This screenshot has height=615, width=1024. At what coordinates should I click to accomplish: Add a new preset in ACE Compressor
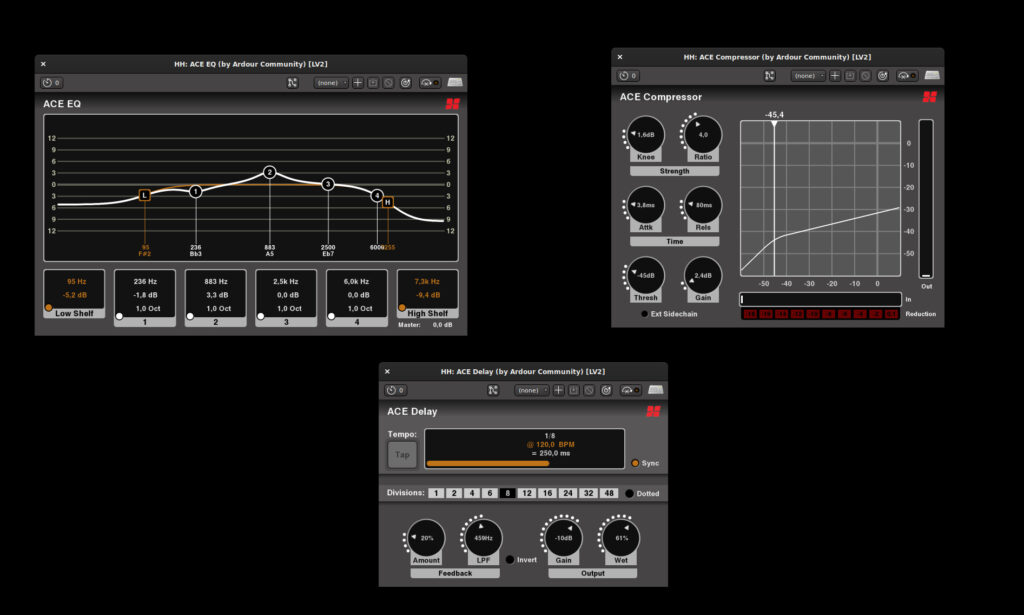click(x=835, y=76)
